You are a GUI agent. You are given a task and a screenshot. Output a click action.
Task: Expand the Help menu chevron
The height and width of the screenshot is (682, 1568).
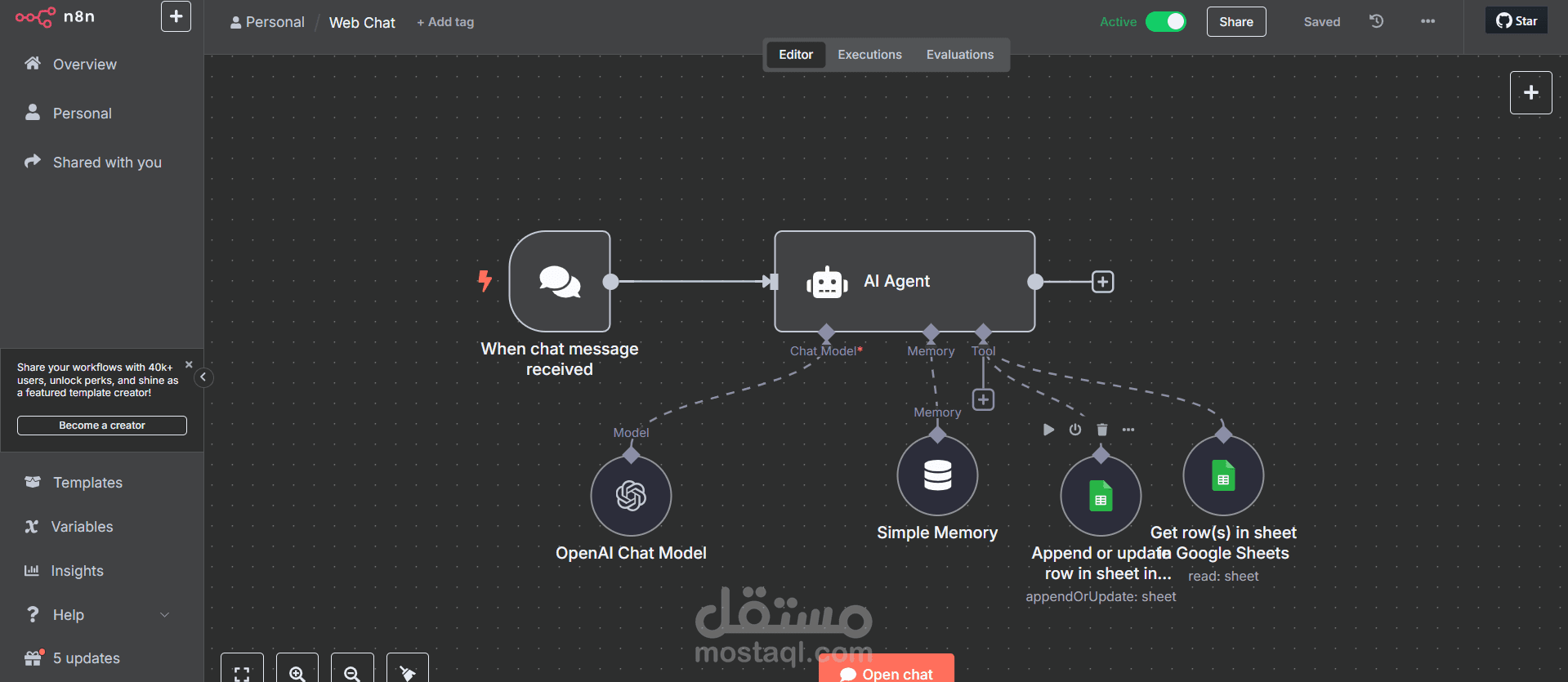point(164,615)
